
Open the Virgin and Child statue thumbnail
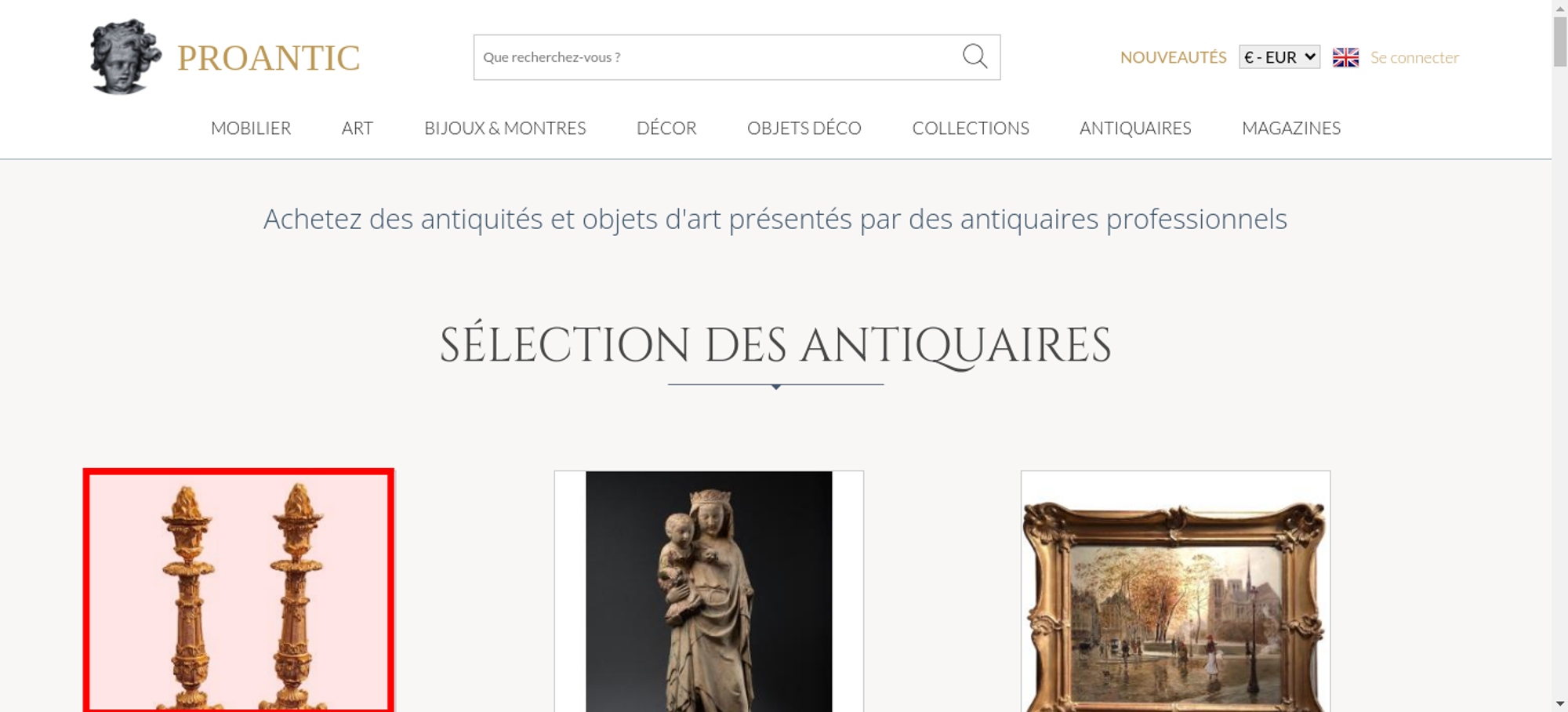(x=709, y=591)
